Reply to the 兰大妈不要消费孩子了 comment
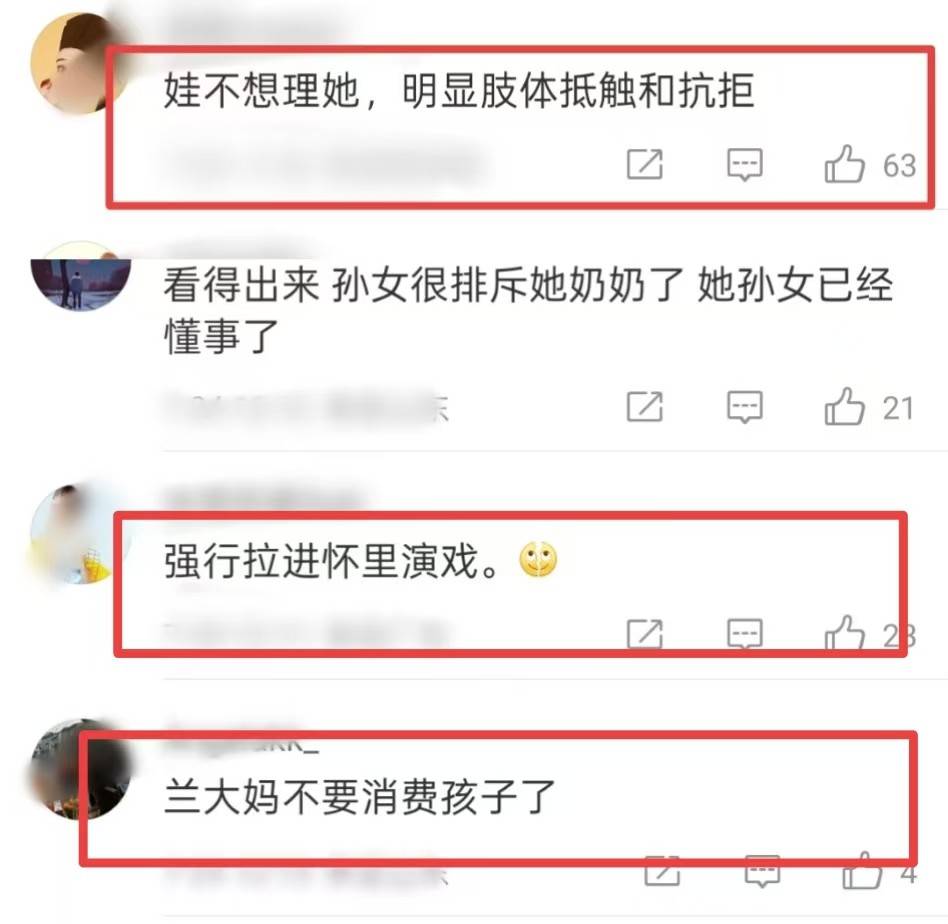 tap(762, 871)
